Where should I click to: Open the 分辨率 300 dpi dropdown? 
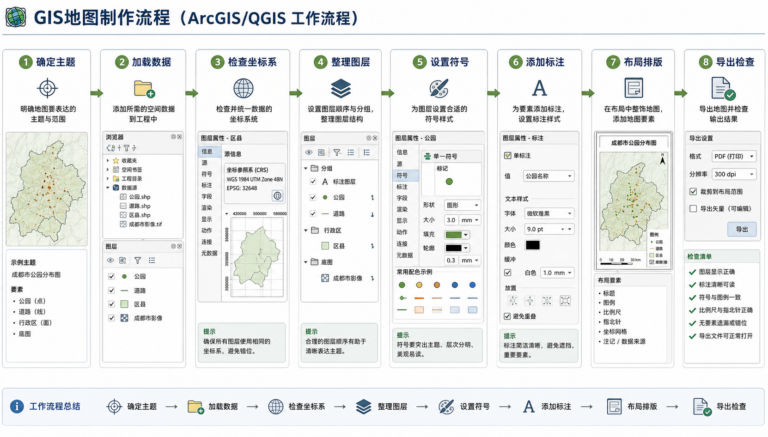pyautogui.click(x=733, y=174)
